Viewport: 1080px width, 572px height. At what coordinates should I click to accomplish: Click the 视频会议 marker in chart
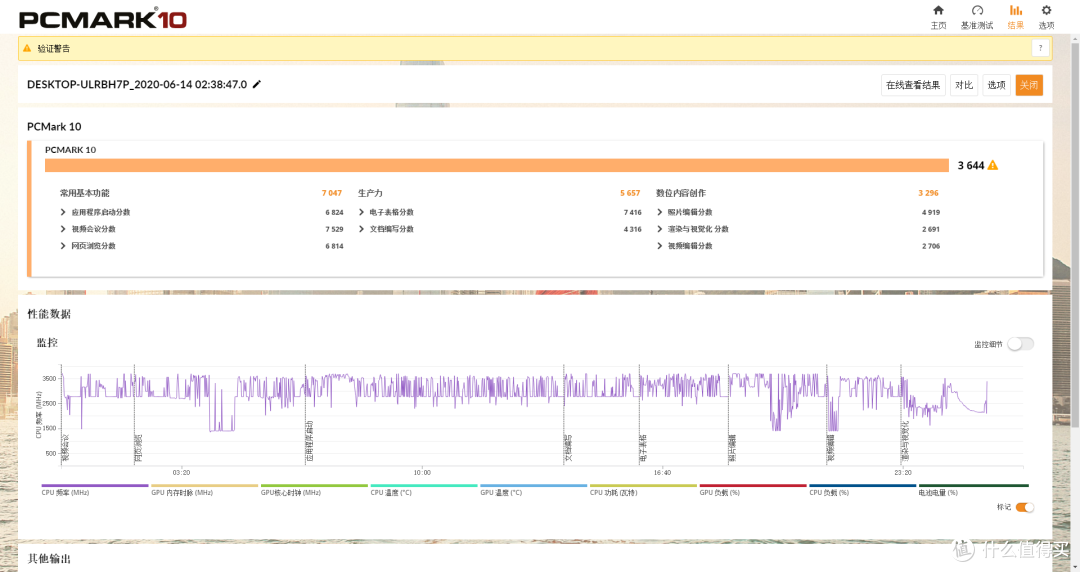[65, 448]
